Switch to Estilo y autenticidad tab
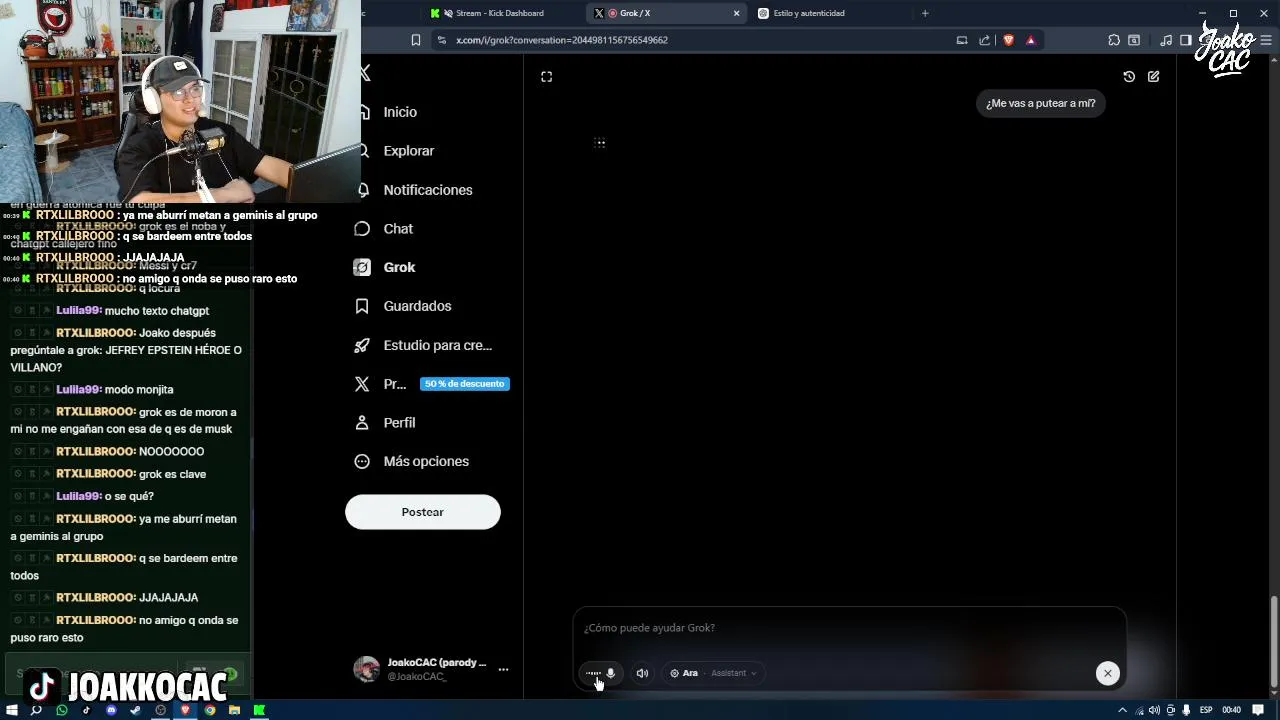1280x720 pixels. 808,13
